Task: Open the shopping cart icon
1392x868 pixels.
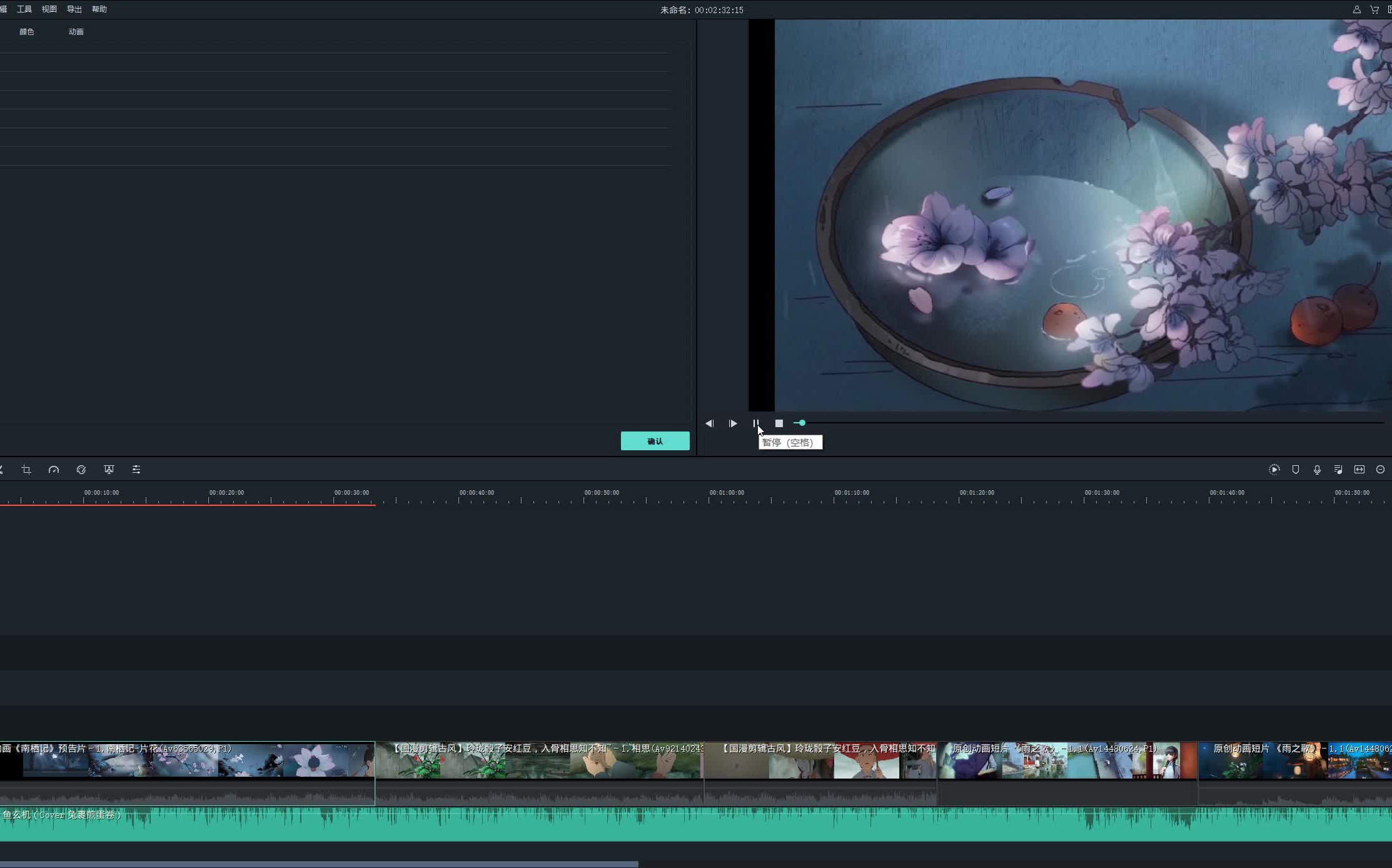Action: [x=1374, y=9]
